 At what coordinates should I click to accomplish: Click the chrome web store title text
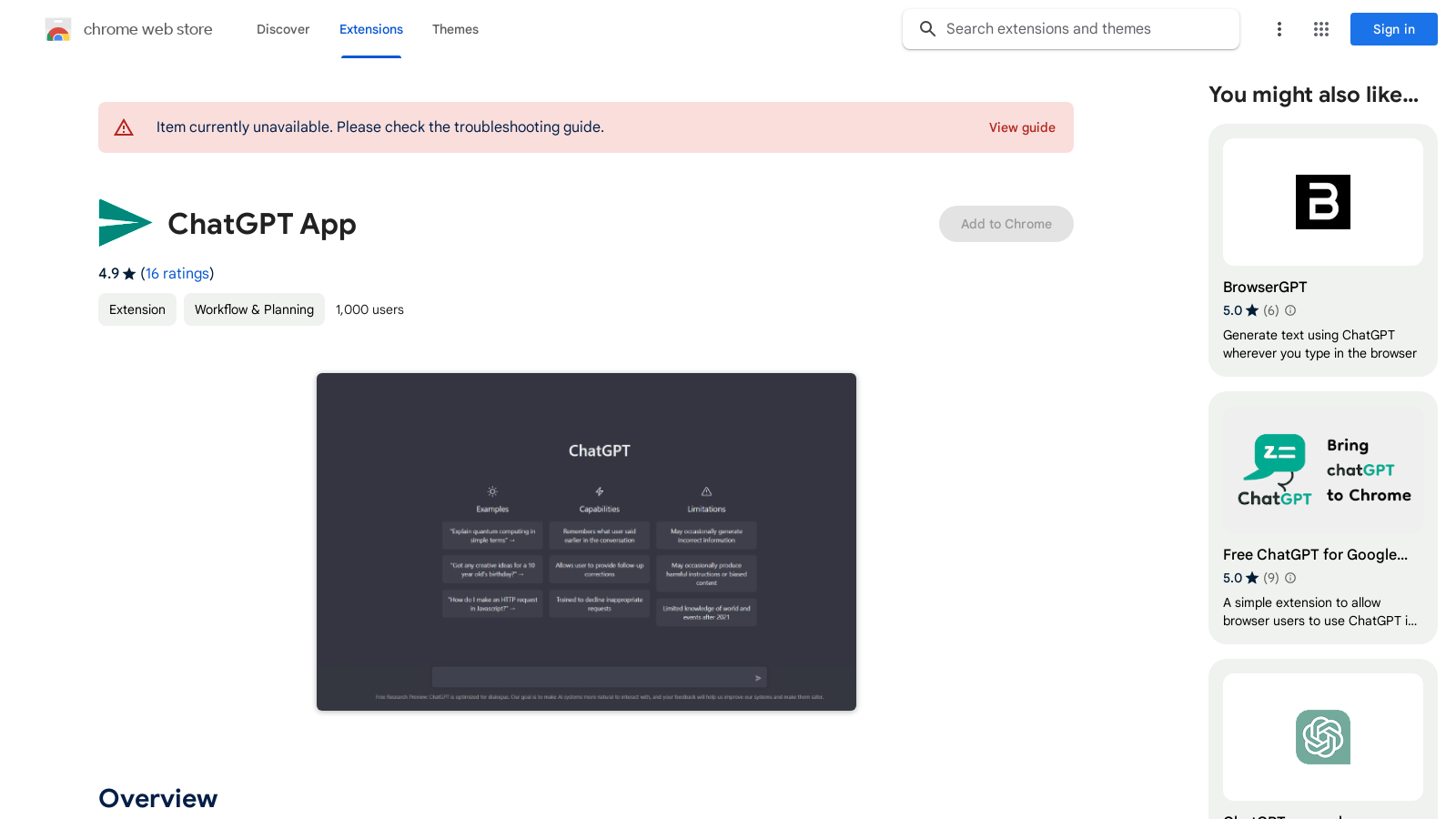tap(148, 29)
